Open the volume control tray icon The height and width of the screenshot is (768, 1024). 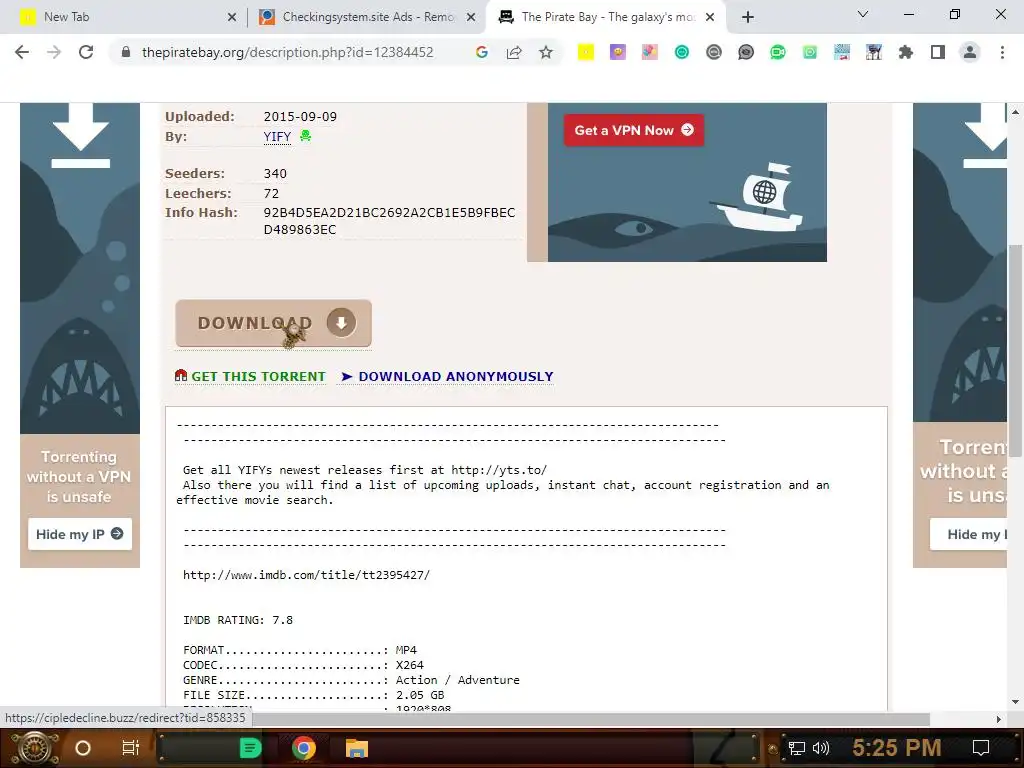821,748
